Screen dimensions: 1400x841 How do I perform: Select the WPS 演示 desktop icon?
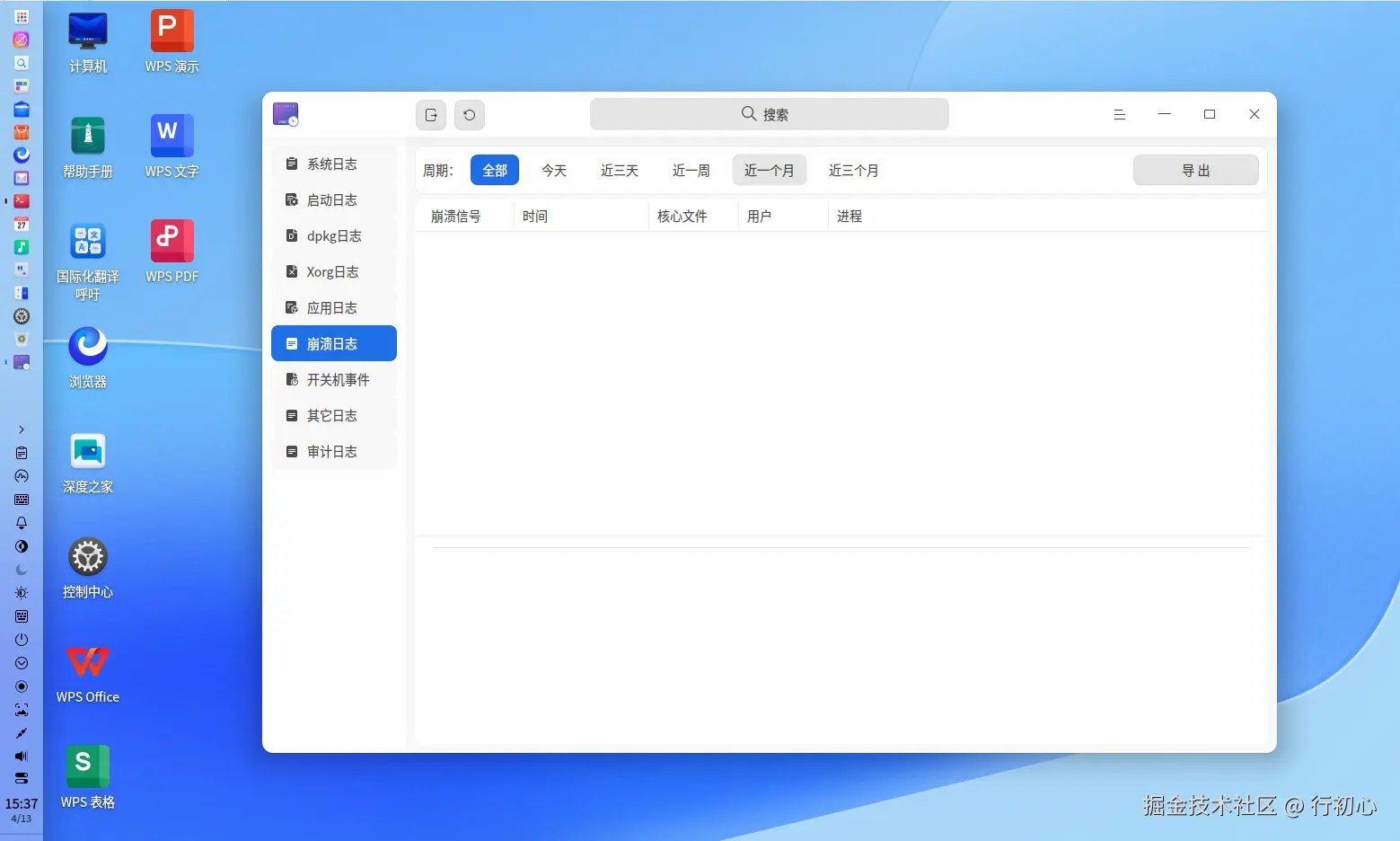click(x=172, y=43)
